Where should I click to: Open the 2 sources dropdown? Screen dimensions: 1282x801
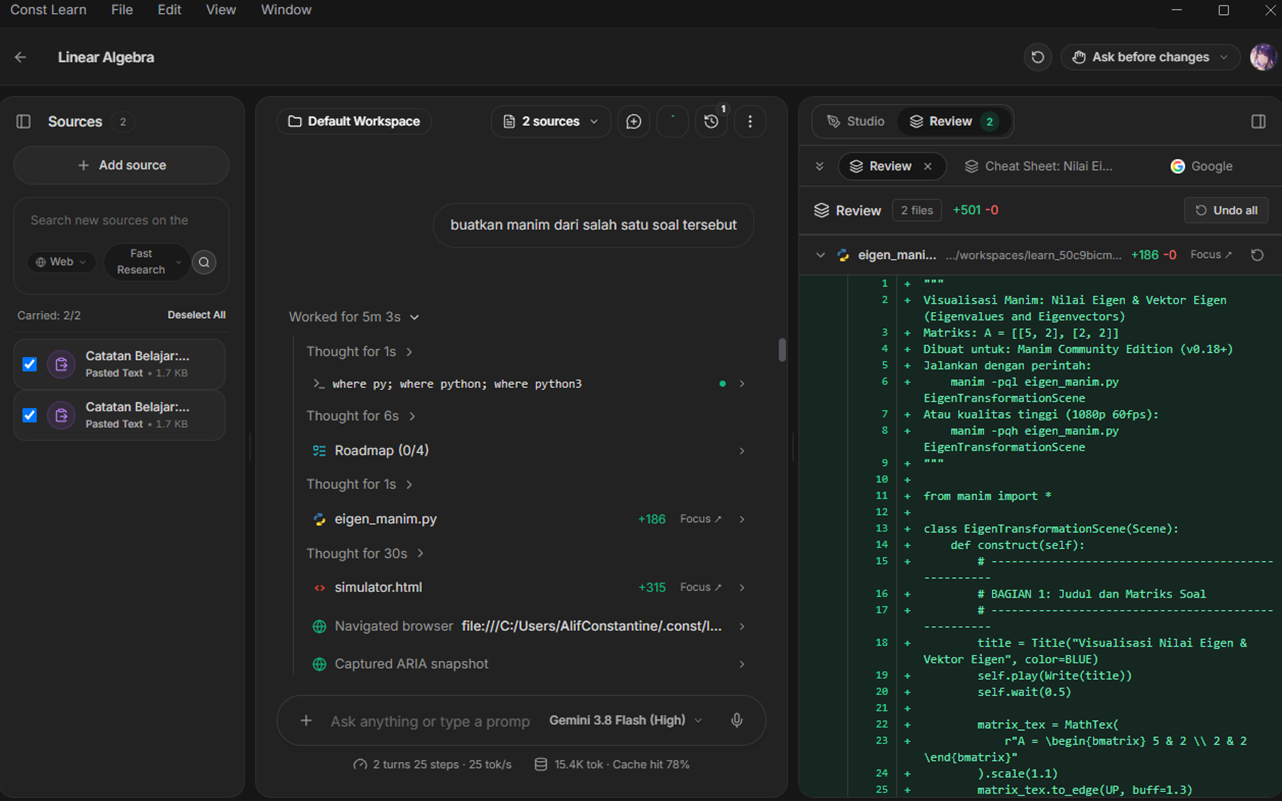click(550, 122)
